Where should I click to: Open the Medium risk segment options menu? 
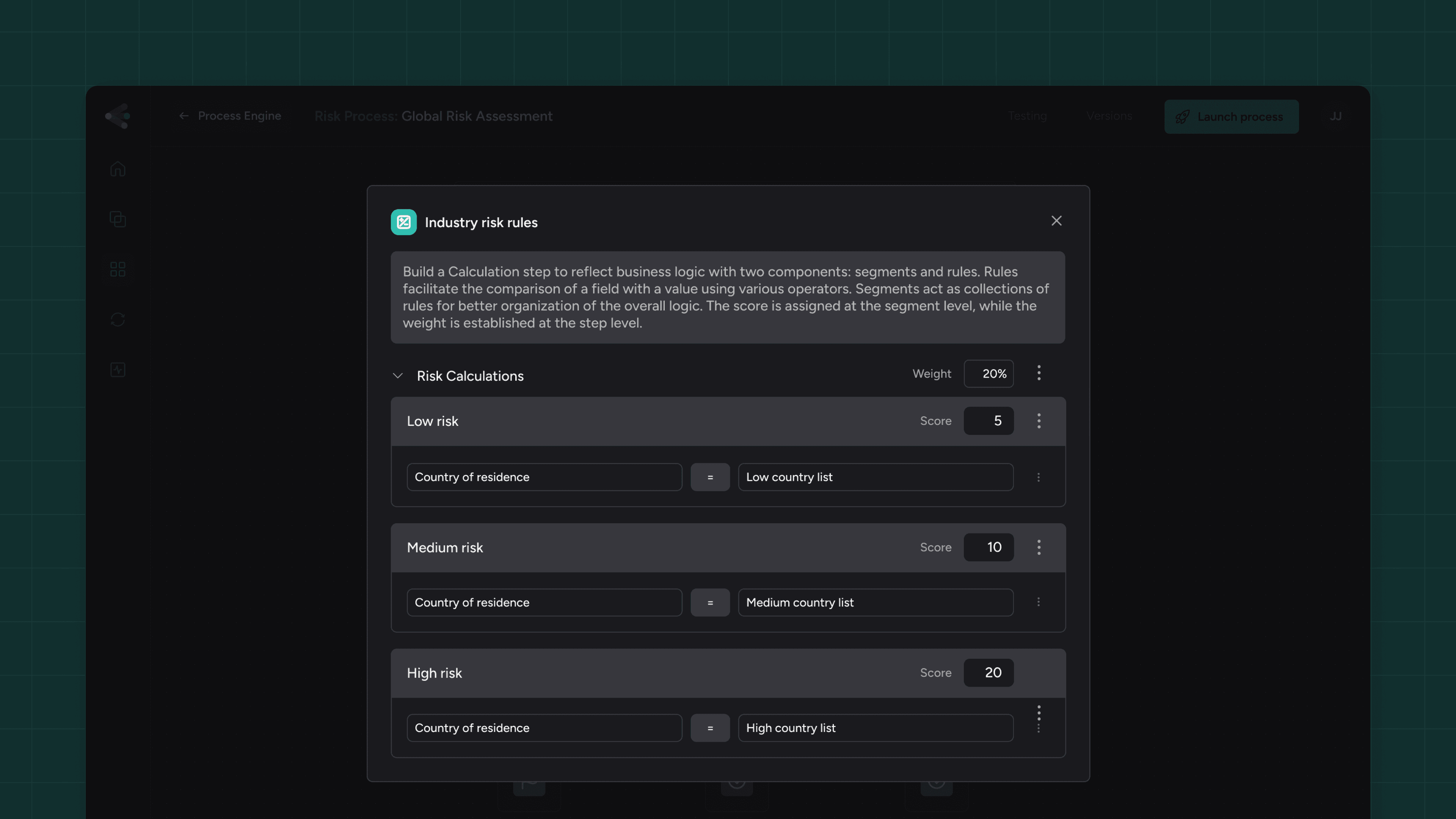coord(1039,547)
